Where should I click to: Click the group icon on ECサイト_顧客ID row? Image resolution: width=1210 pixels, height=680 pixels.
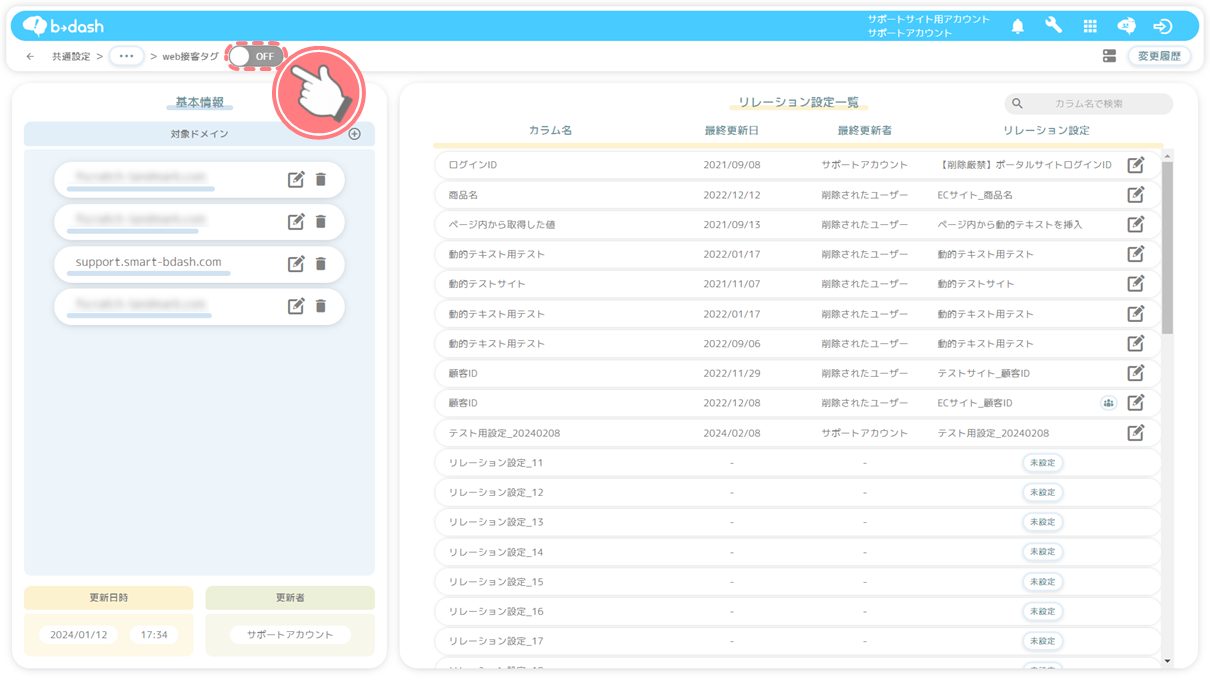[x=1108, y=403]
